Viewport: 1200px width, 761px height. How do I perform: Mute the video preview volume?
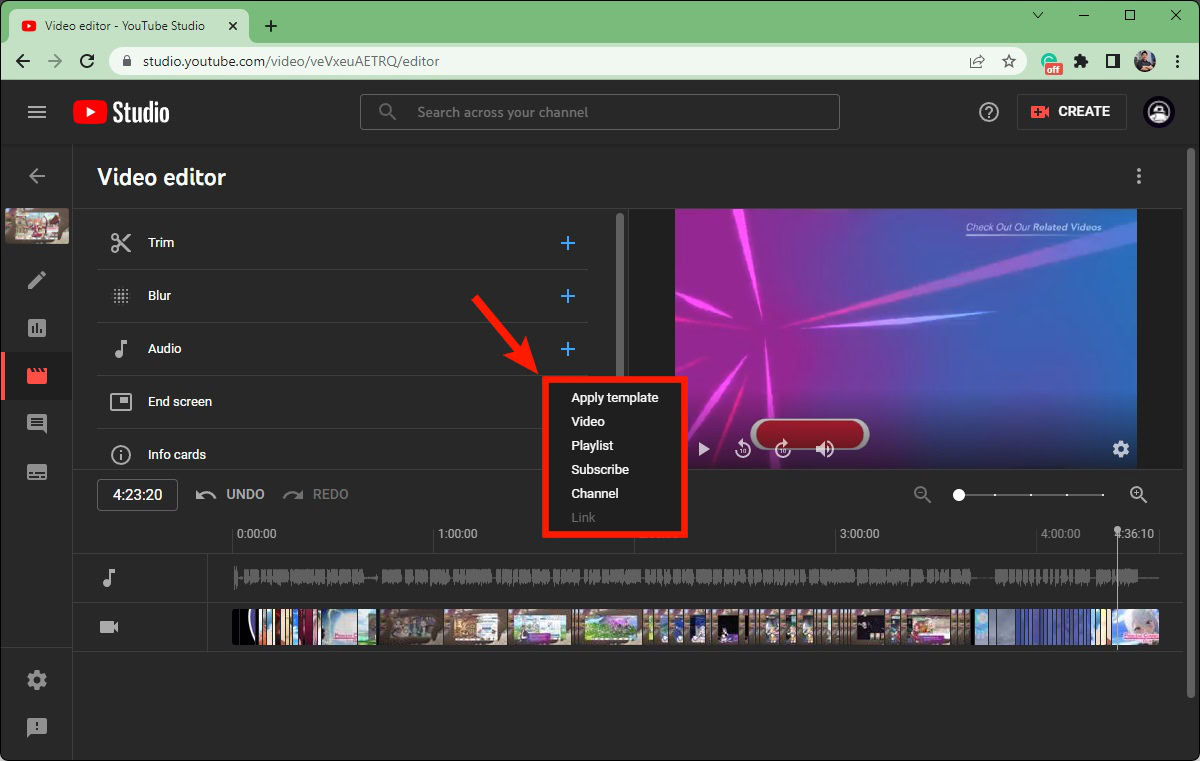click(825, 450)
